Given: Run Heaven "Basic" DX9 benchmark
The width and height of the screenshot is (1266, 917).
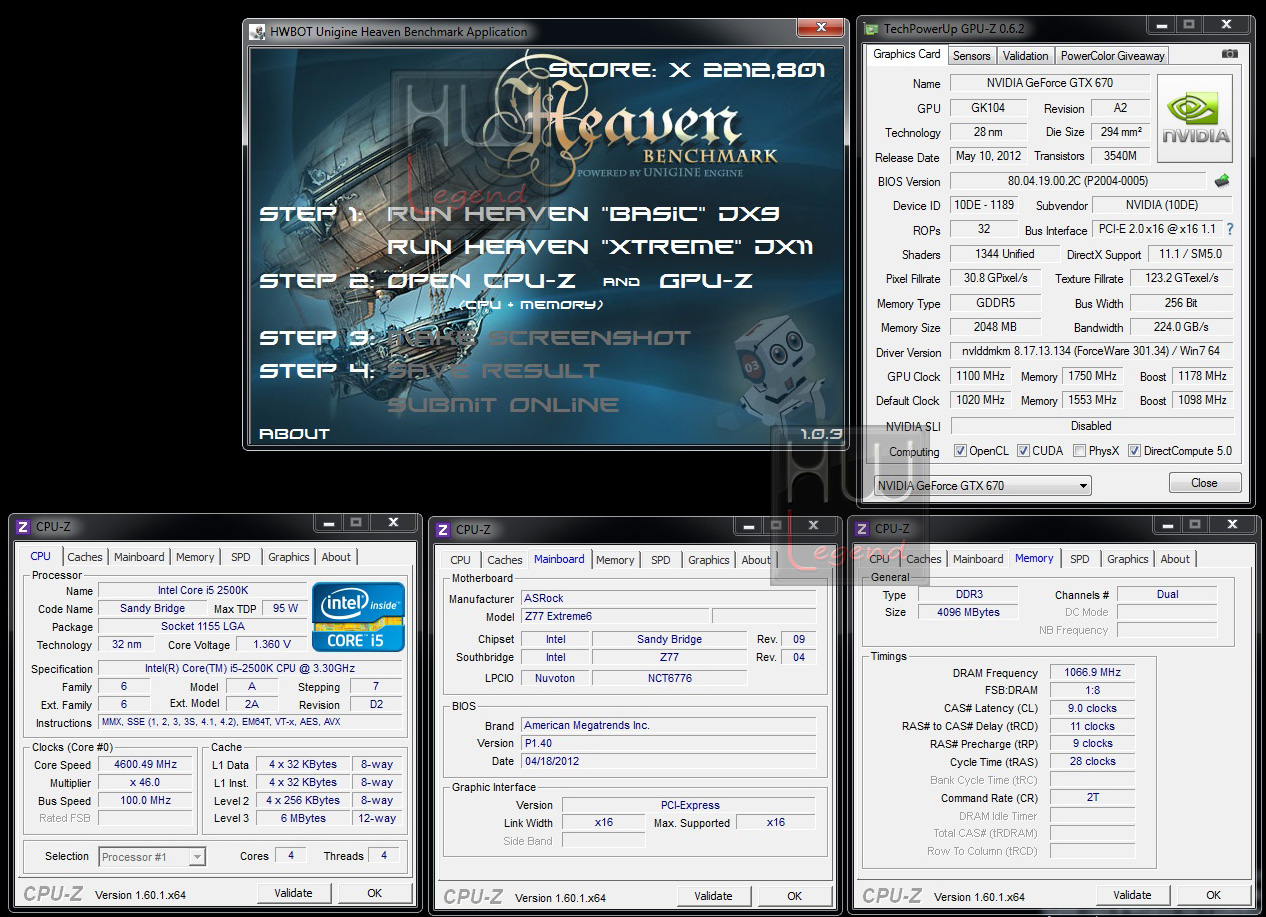Looking at the screenshot, I should pos(583,214).
